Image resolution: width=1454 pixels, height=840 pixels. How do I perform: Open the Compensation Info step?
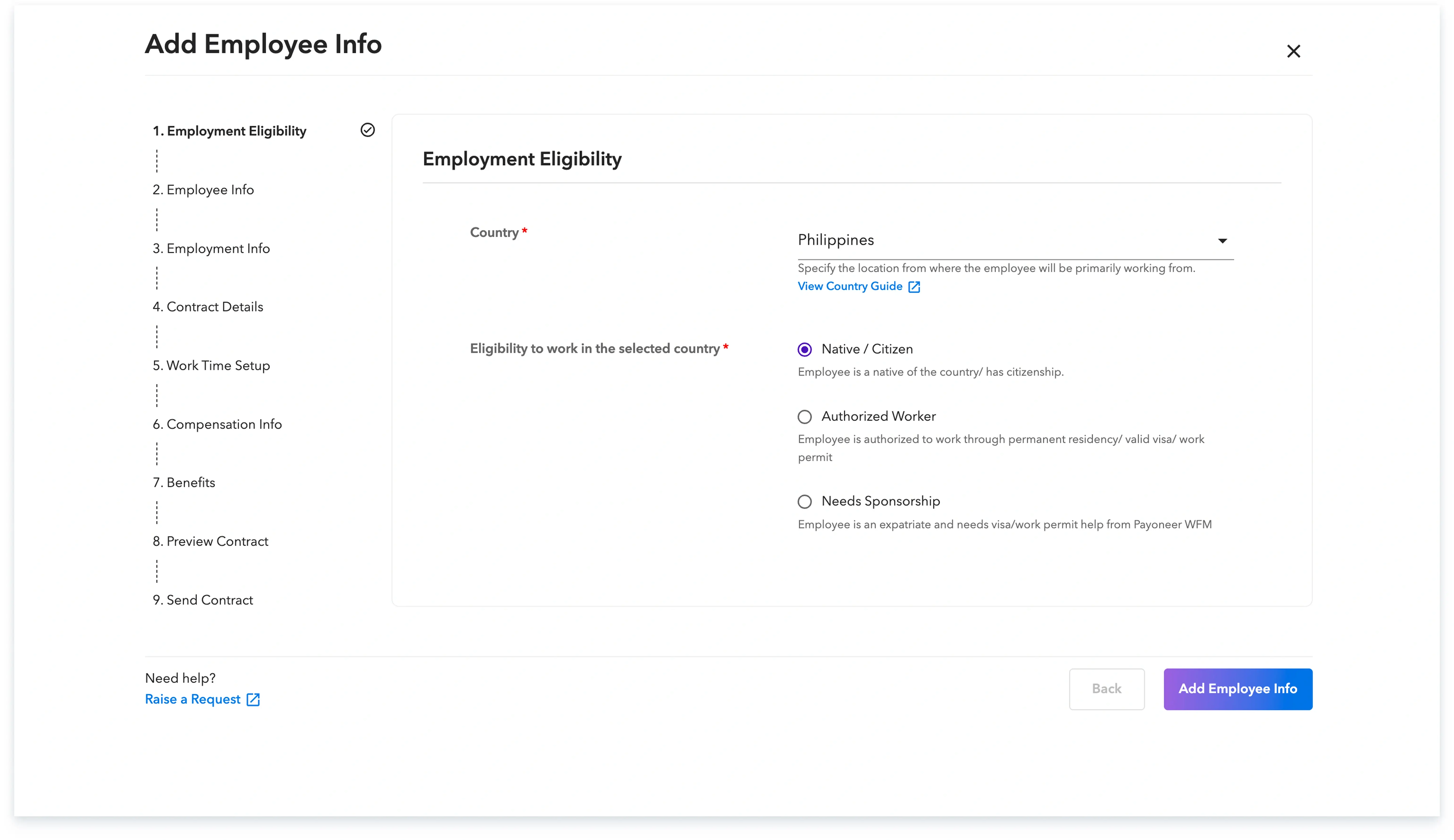point(218,424)
